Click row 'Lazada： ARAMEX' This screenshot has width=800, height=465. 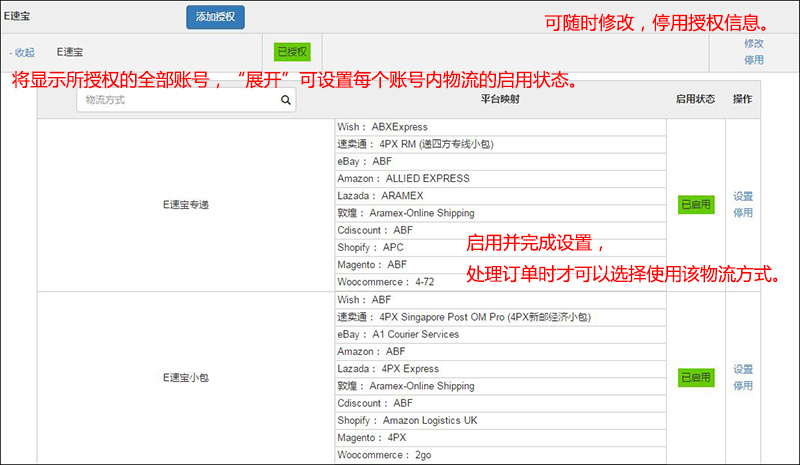point(501,196)
